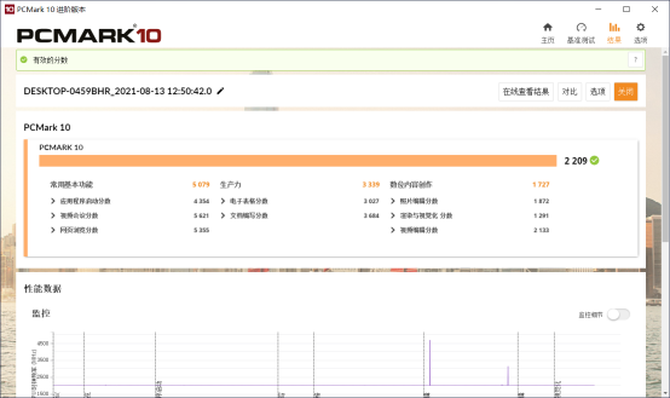This screenshot has height=398, width=670.
Task: Toggle the monitoring details switch
Action: tap(618, 315)
